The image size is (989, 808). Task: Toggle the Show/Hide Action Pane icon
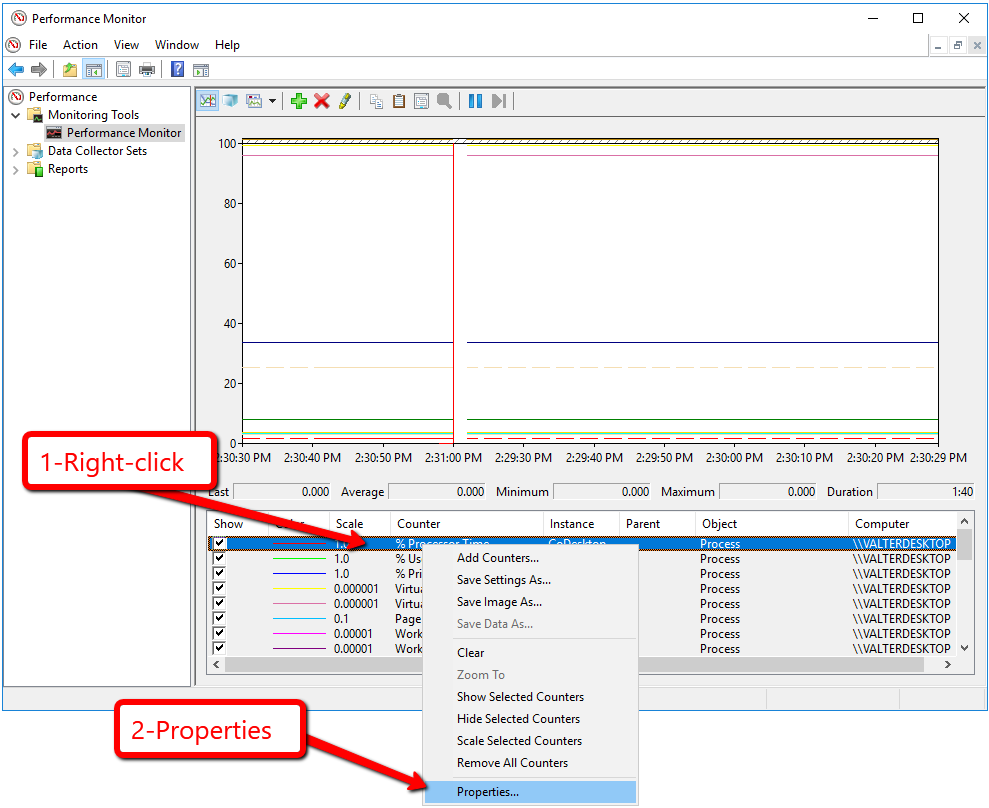point(201,70)
